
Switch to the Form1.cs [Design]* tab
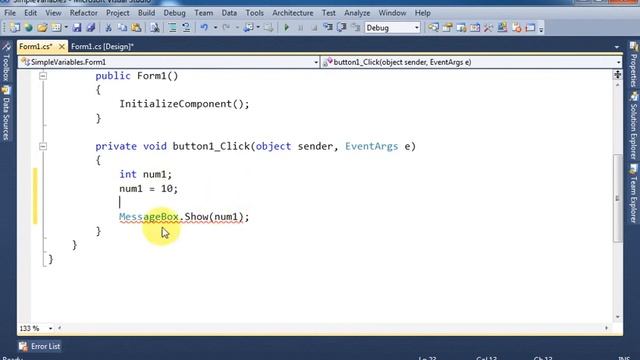click(102, 47)
